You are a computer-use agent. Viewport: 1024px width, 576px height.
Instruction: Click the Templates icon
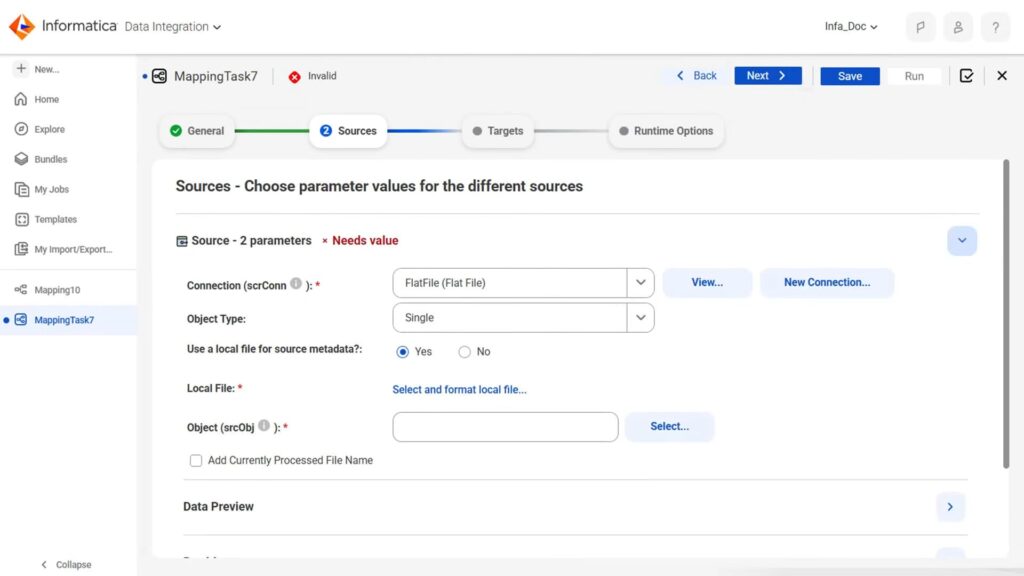[21, 219]
